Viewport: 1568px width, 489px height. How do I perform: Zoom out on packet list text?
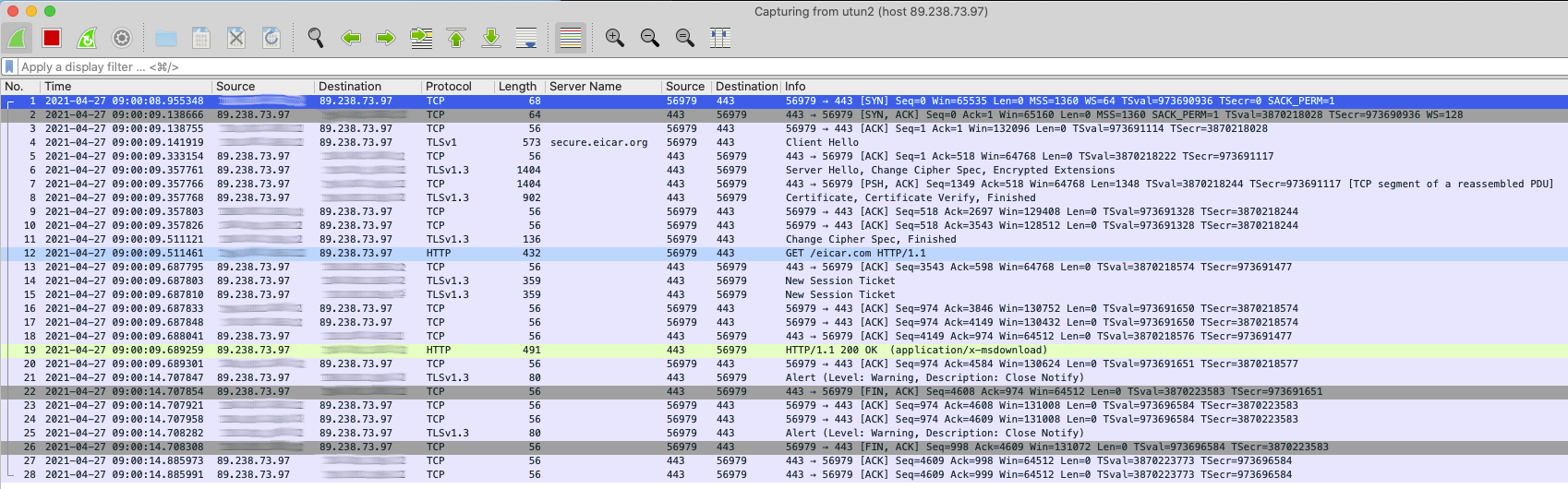pos(650,38)
